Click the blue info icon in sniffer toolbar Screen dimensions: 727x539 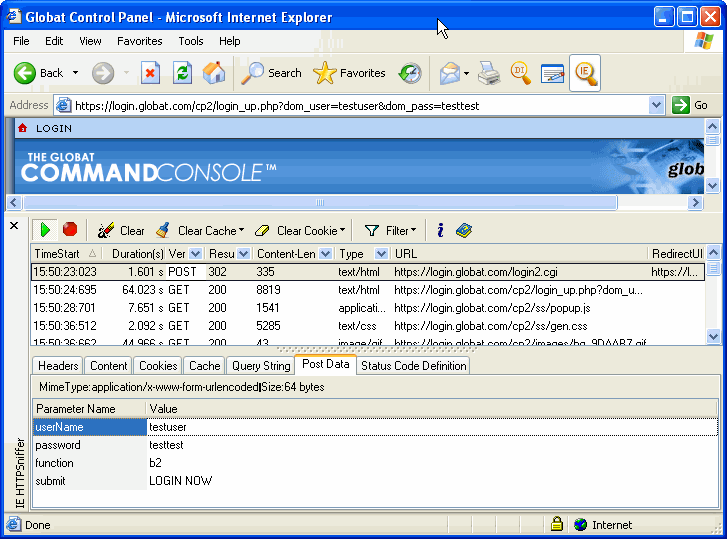click(440, 230)
